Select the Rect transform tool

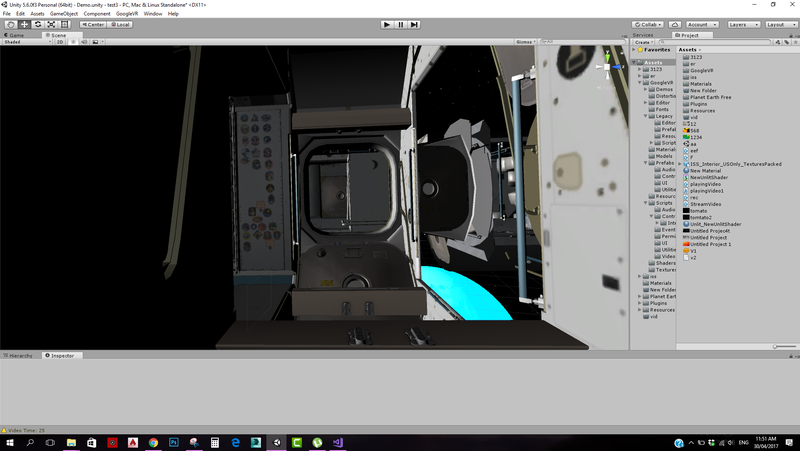(x=64, y=24)
